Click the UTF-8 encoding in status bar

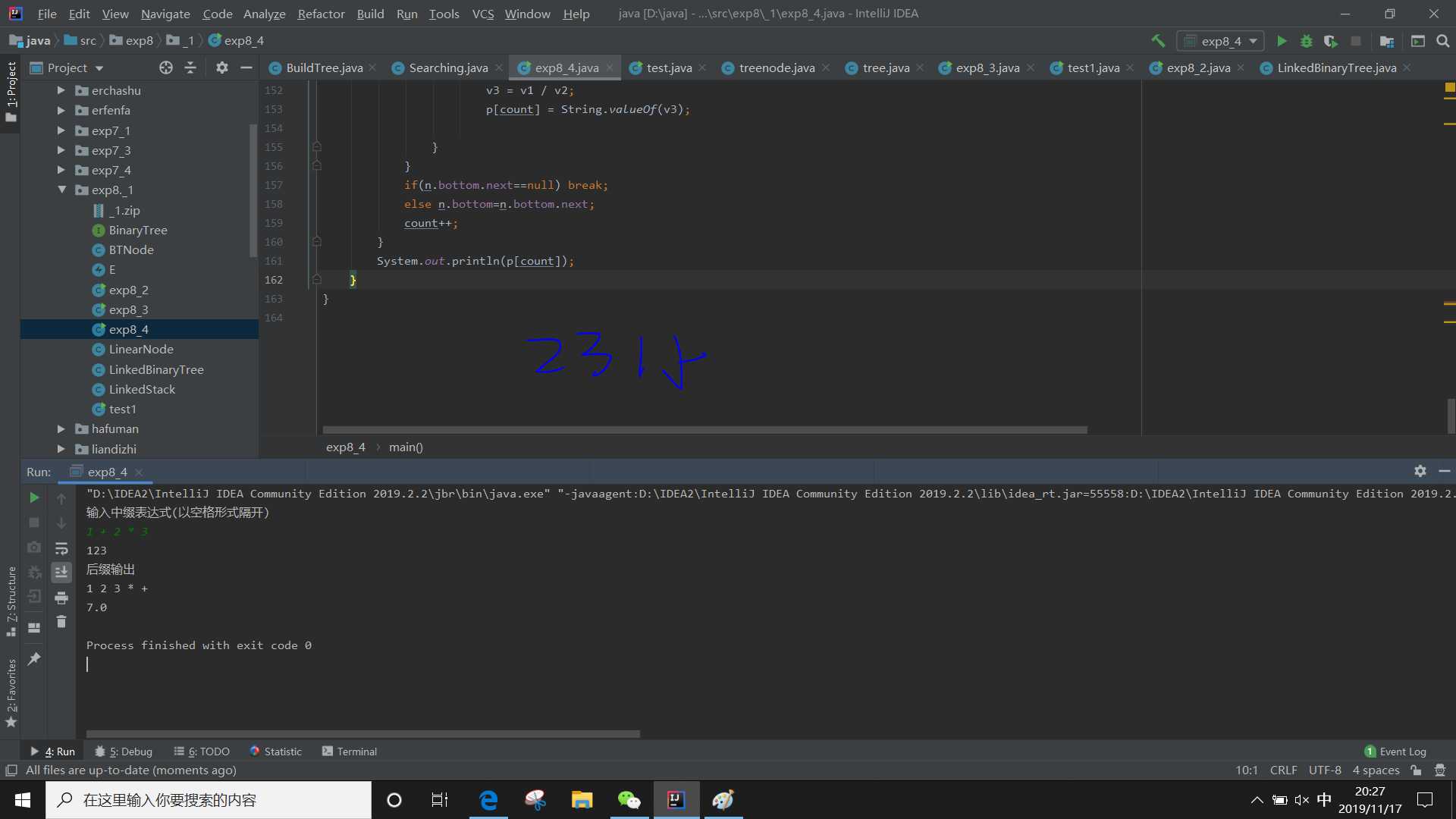point(1325,770)
